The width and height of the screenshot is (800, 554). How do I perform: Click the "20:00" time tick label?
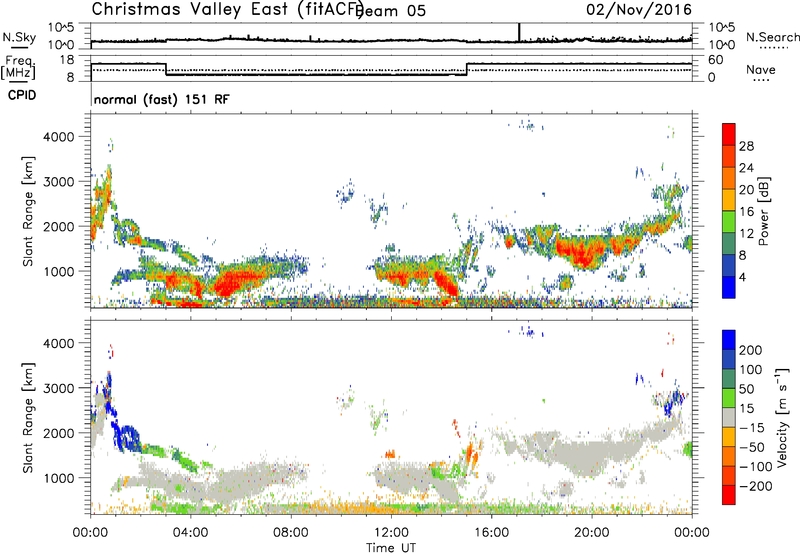coord(592,533)
